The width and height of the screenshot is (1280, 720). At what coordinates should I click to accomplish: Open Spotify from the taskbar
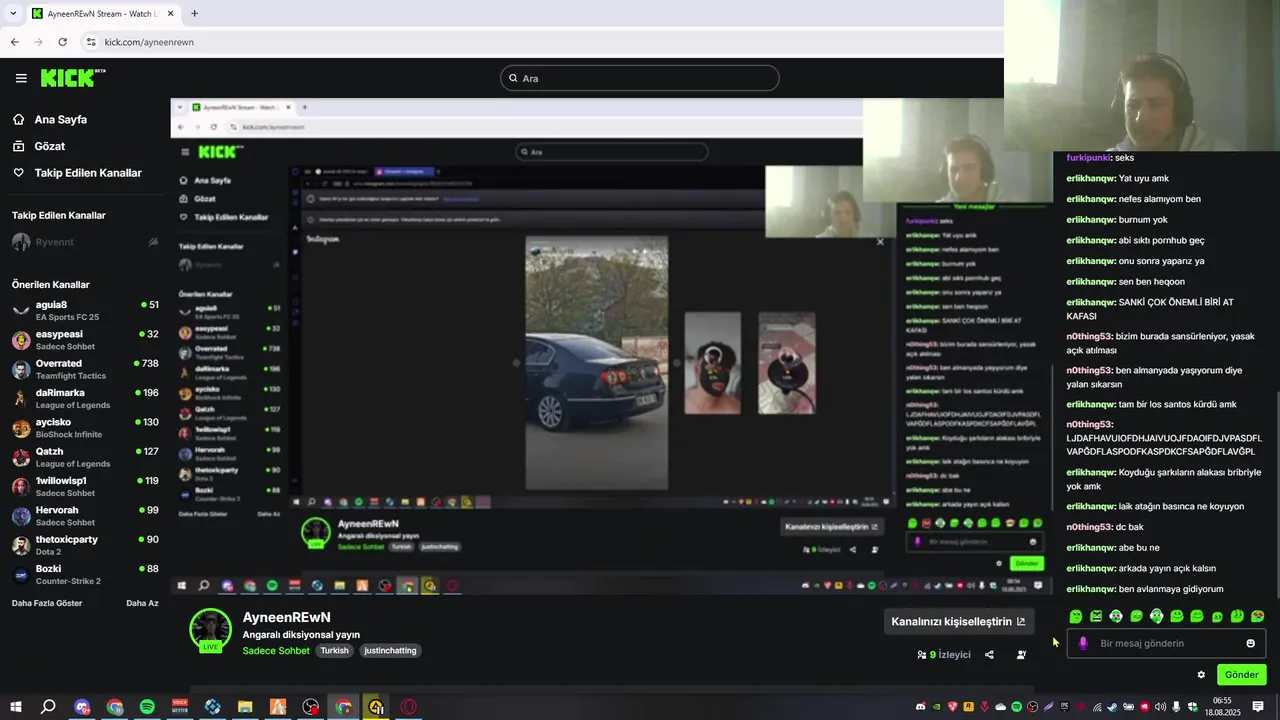(x=147, y=707)
